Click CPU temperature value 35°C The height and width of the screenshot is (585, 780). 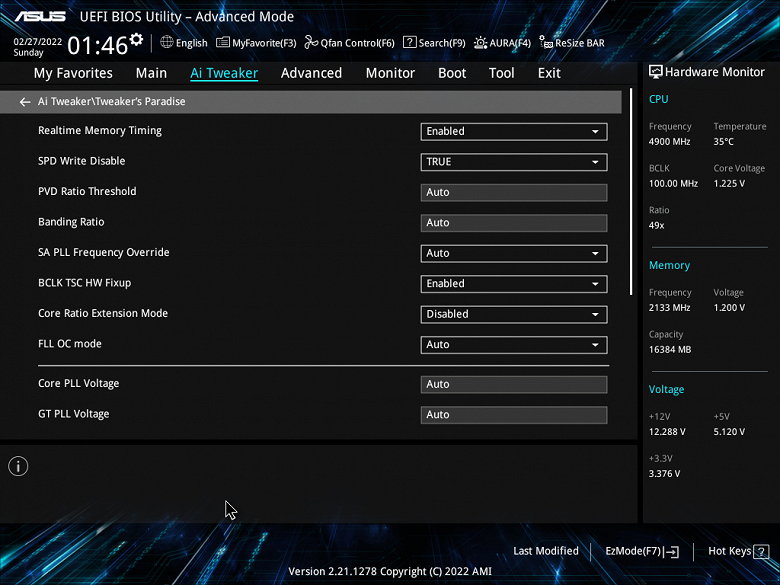click(724, 142)
